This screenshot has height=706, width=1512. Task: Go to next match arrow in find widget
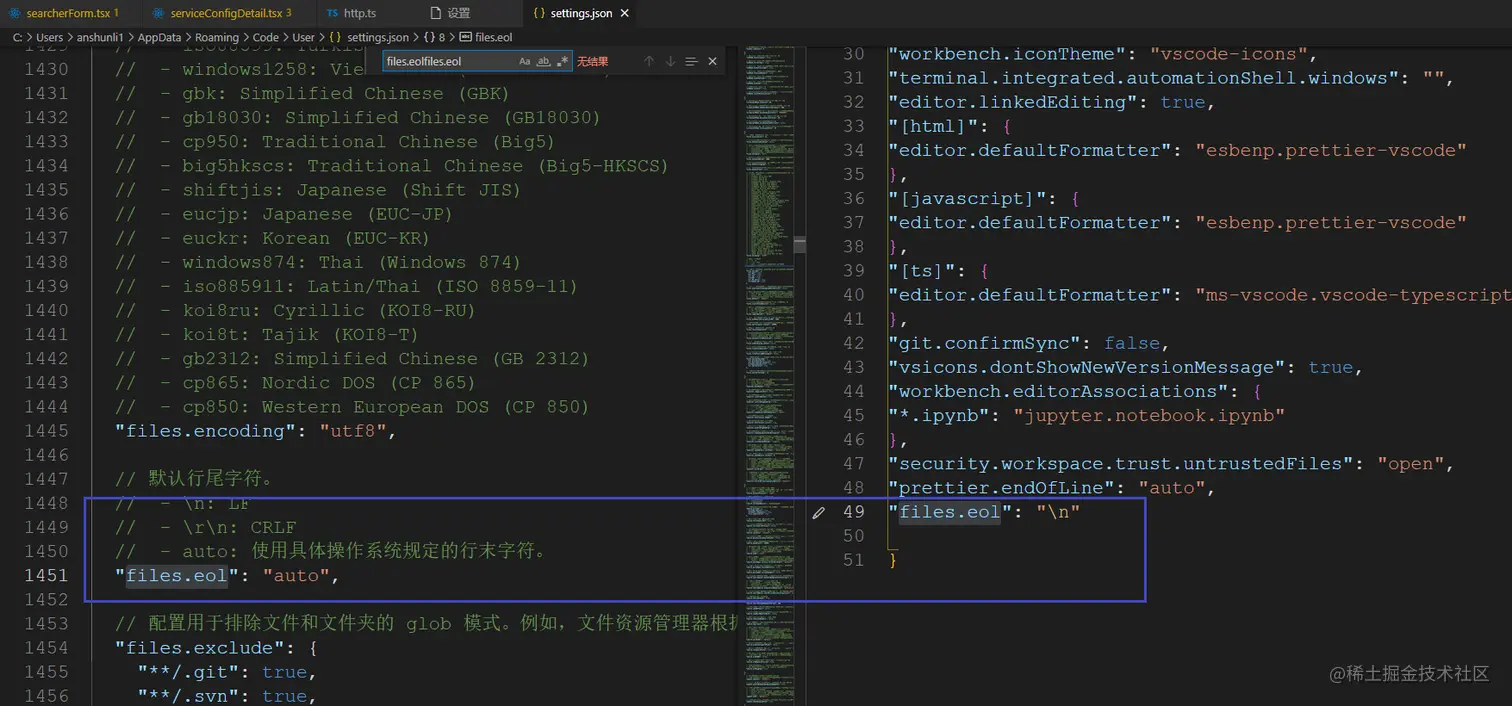pyautogui.click(x=670, y=61)
